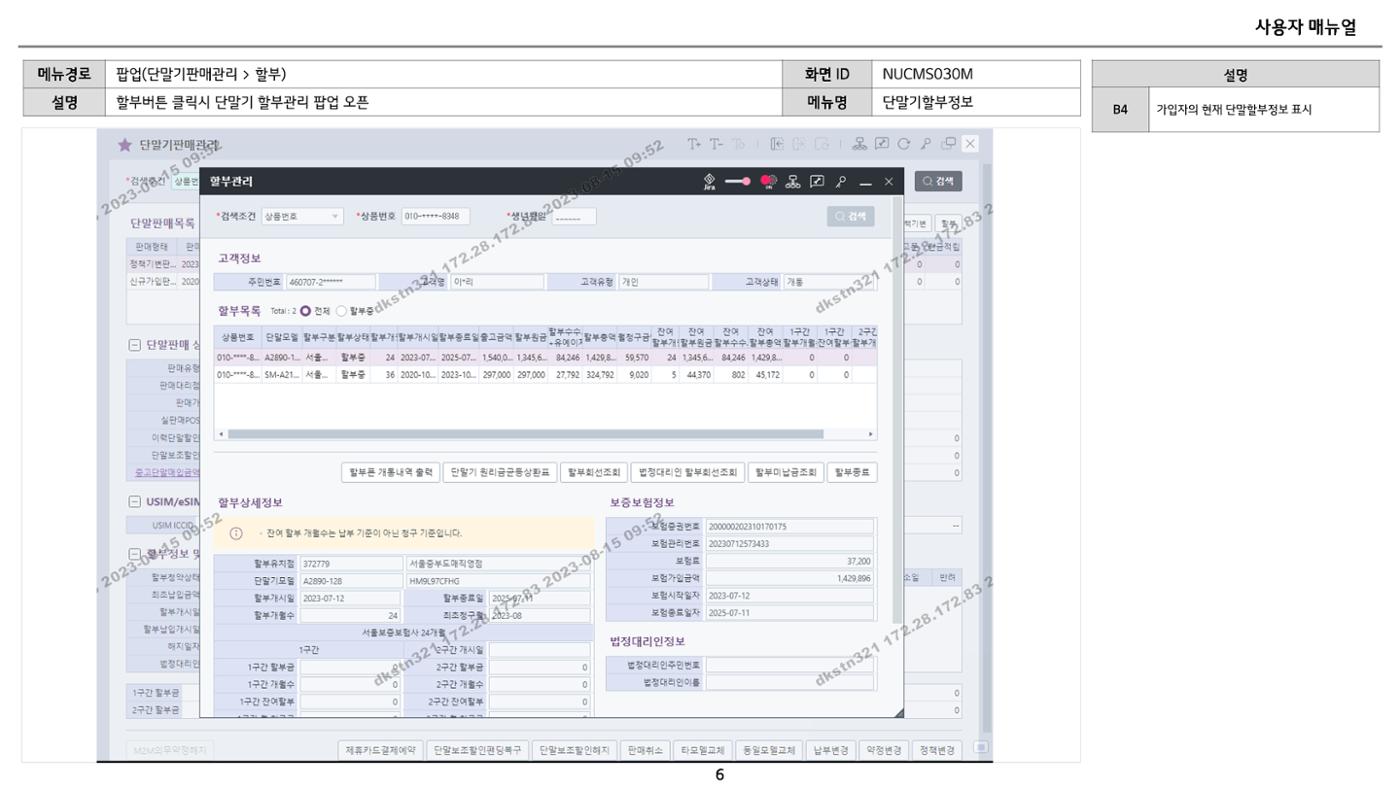Click 할부회선조회 button
The height and width of the screenshot is (788, 1400).
[x=594, y=473]
